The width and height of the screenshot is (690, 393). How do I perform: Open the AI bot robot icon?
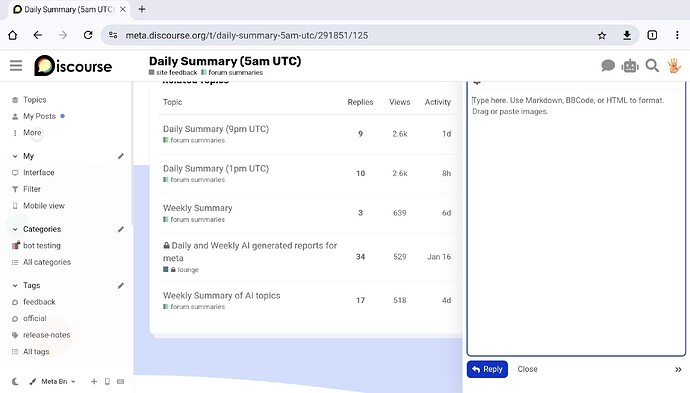coord(630,66)
